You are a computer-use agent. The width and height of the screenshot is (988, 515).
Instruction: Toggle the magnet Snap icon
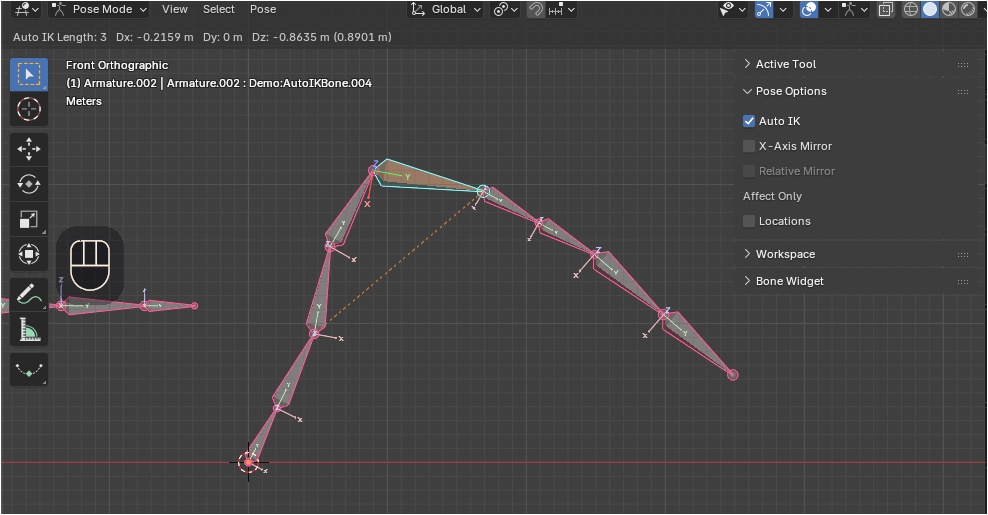[536, 9]
